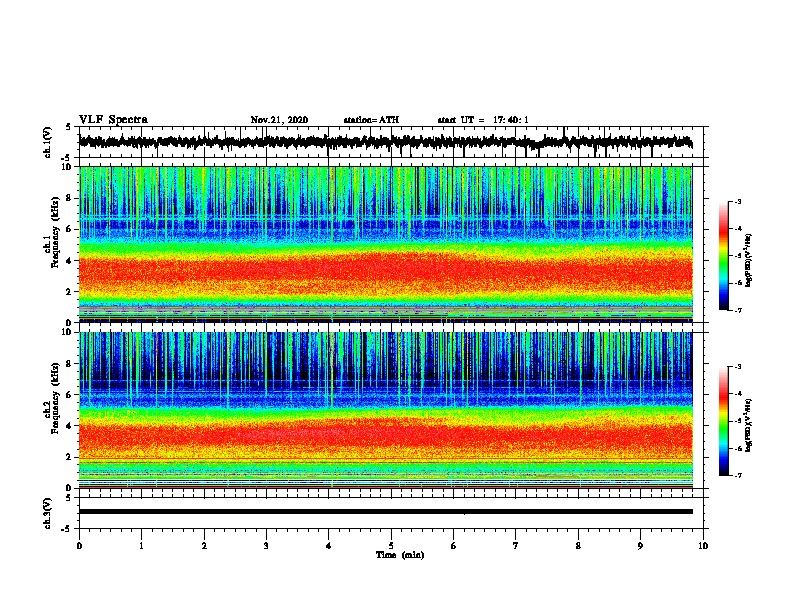The width and height of the screenshot is (792, 612).
Task: Click time-axis tick label "9"
Action: tap(640, 545)
